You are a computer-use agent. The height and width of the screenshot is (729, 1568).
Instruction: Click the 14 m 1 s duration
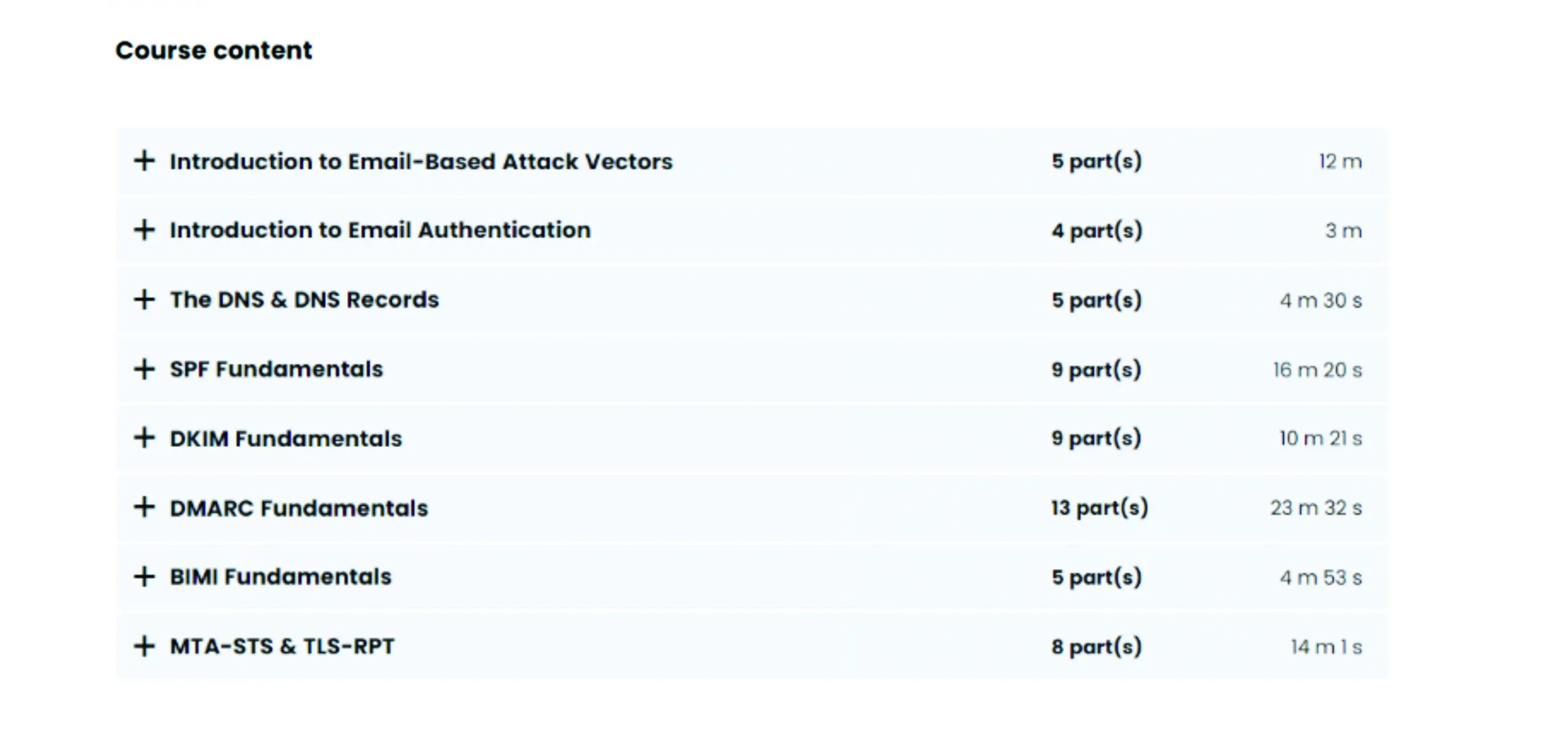(x=1327, y=647)
